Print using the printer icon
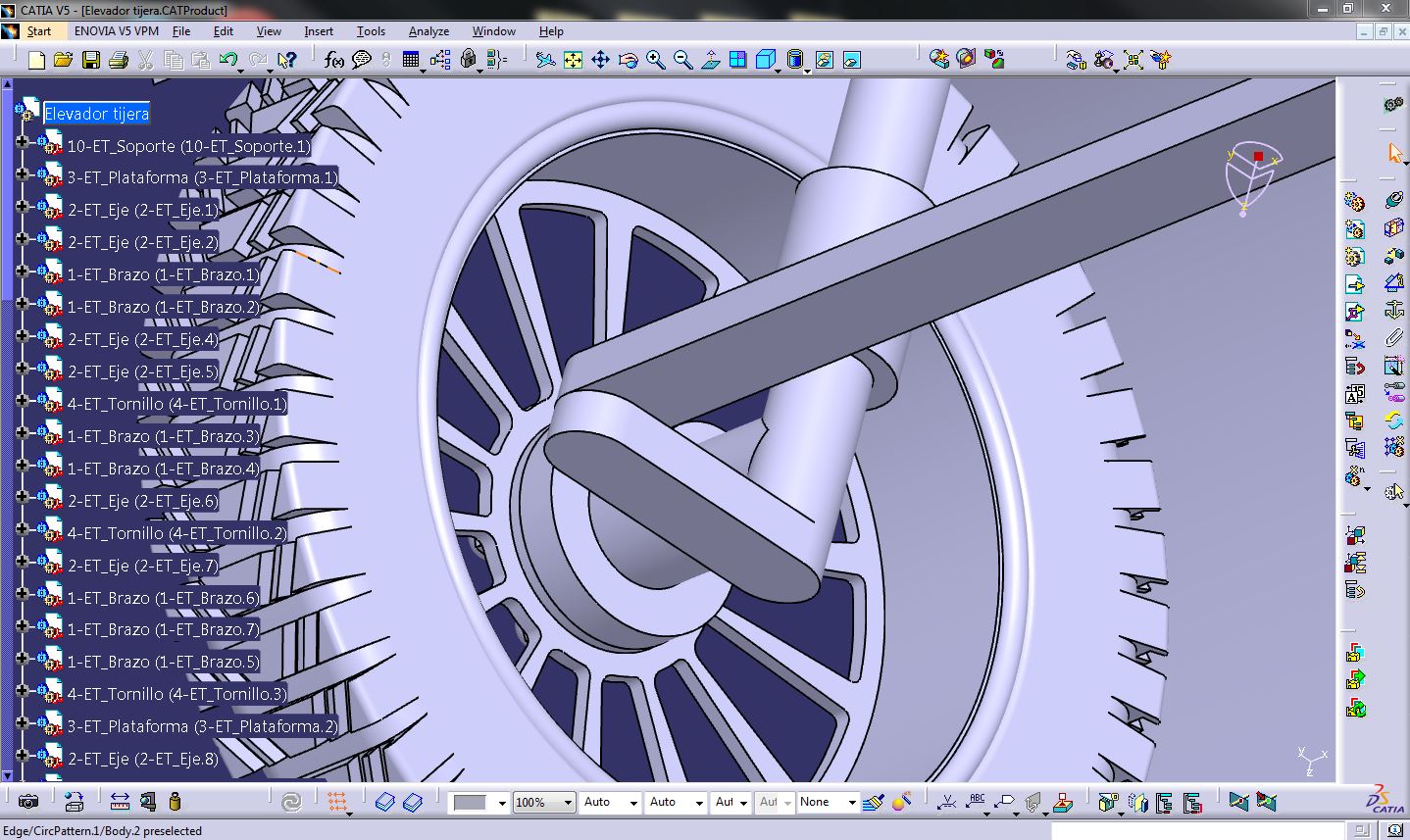 click(x=119, y=60)
